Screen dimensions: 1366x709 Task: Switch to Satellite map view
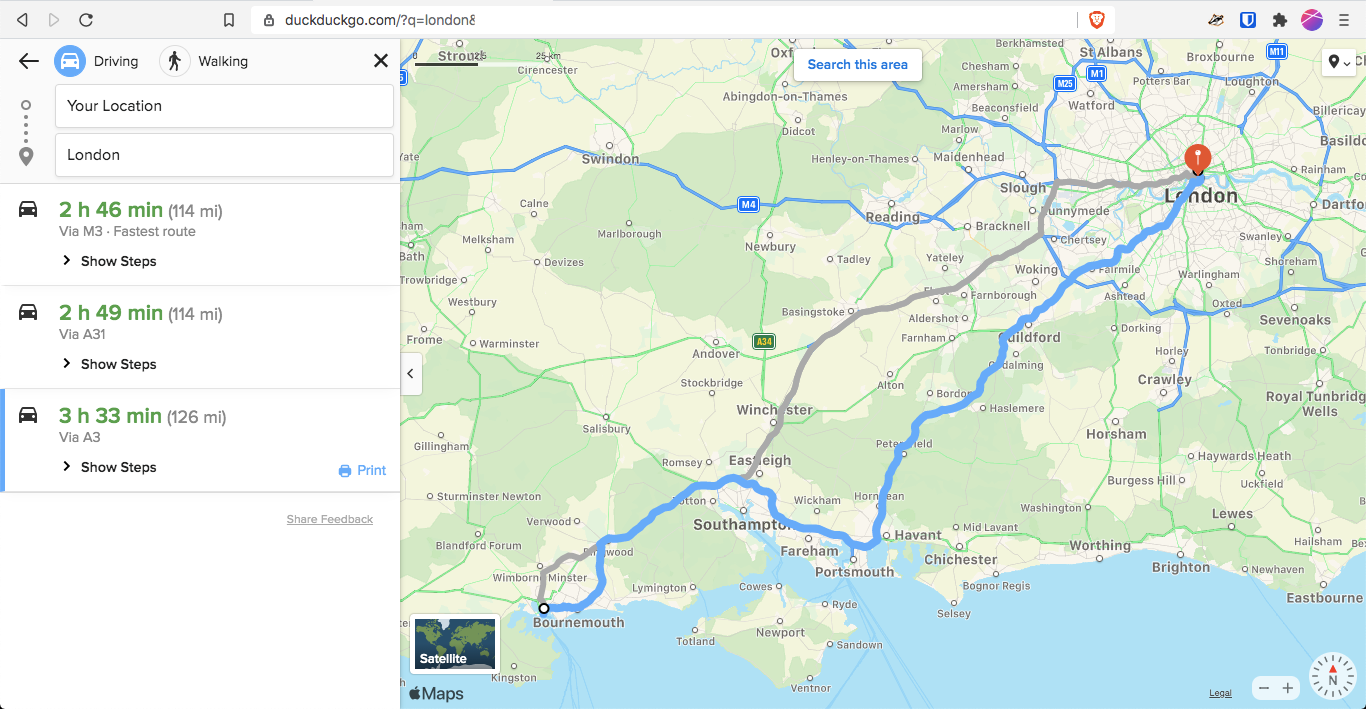tap(455, 642)
